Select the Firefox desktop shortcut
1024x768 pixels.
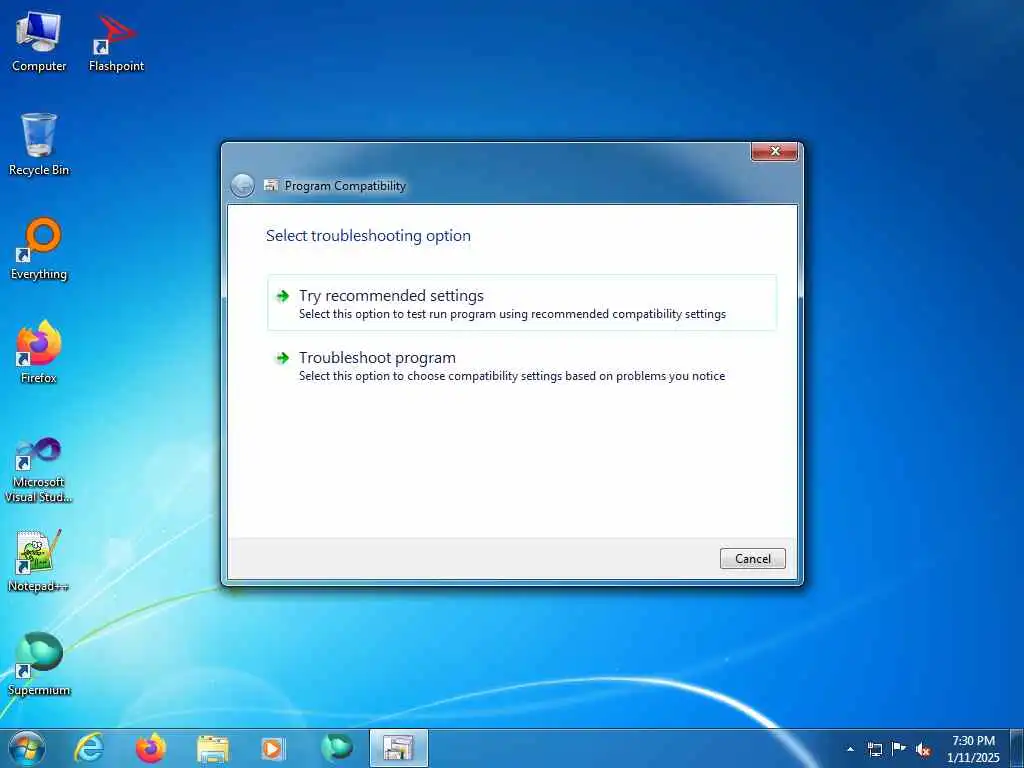tap(39, 353)
